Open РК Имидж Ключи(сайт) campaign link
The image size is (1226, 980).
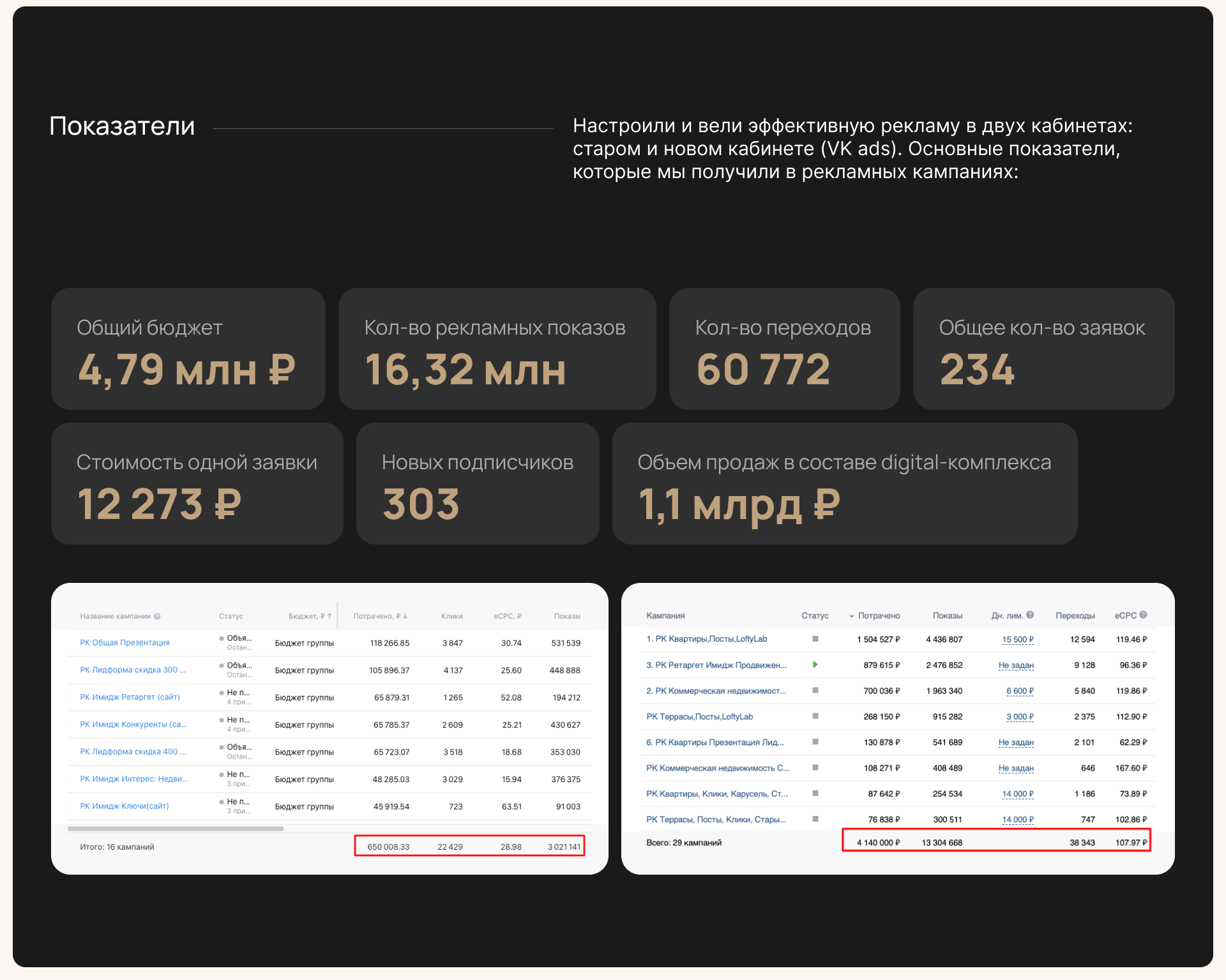125,806
